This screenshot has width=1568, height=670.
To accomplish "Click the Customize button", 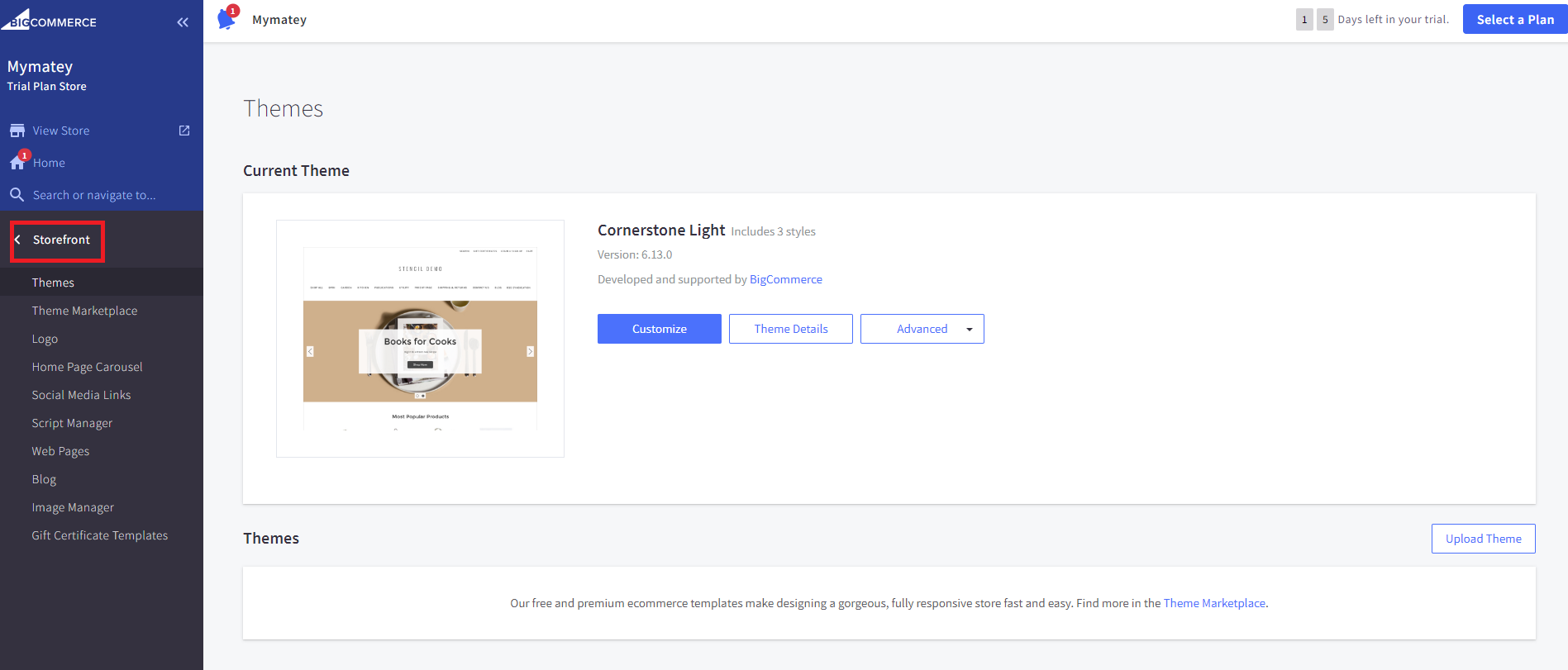I will [x=660, y=329].
